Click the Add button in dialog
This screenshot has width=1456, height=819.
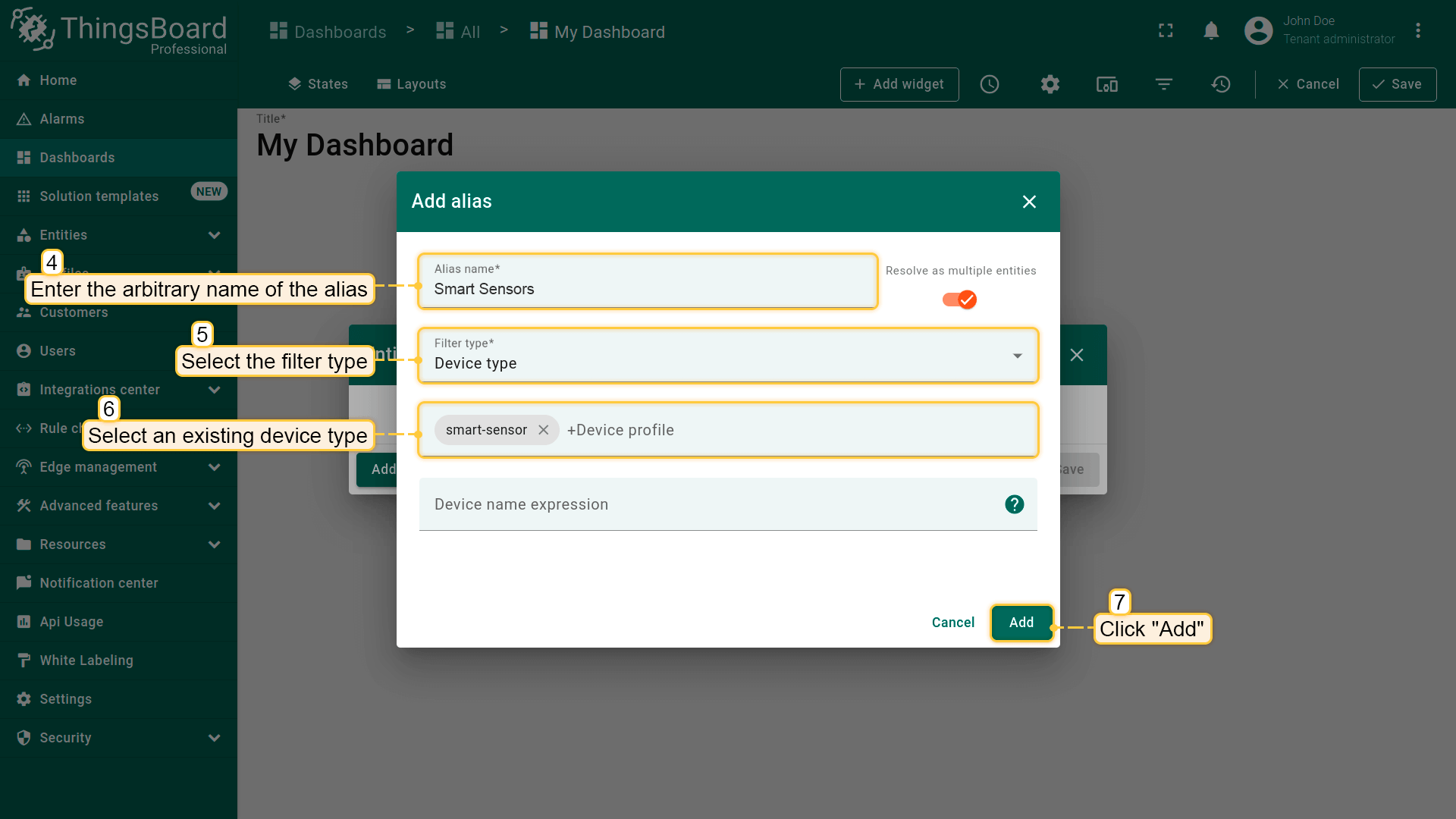1021,623
